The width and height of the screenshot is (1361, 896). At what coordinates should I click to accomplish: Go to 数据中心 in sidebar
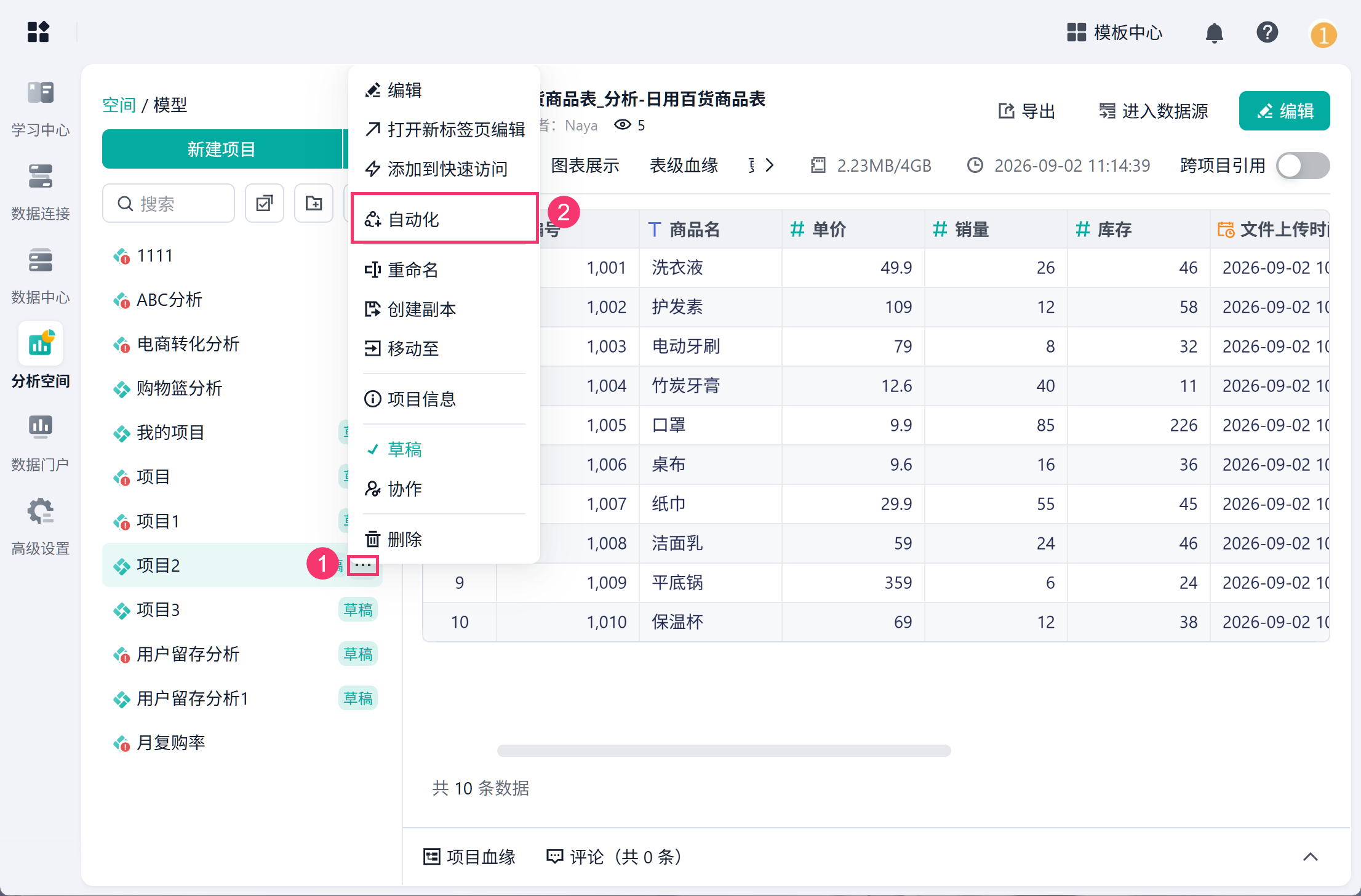(x=41, y=276)
